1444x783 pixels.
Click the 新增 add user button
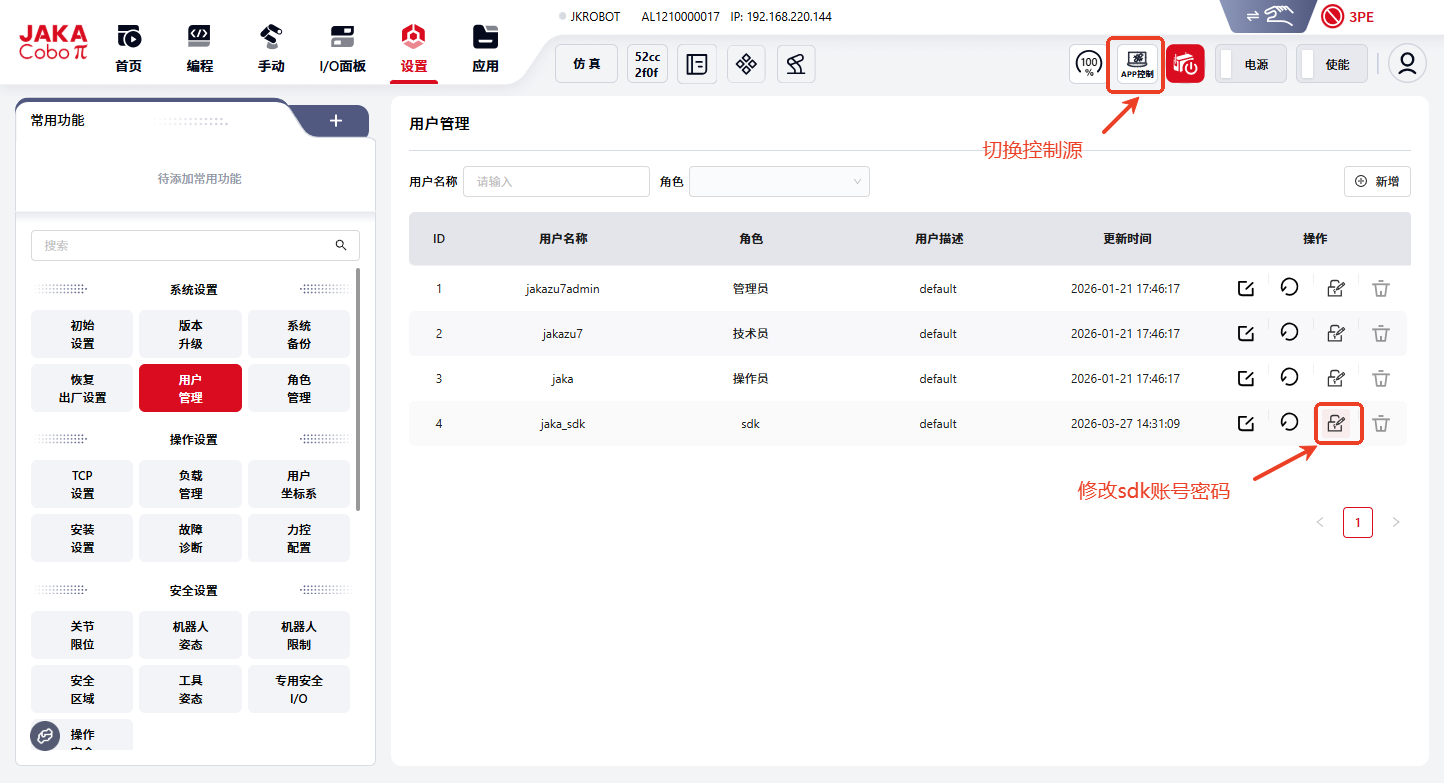coord(1377,181)
